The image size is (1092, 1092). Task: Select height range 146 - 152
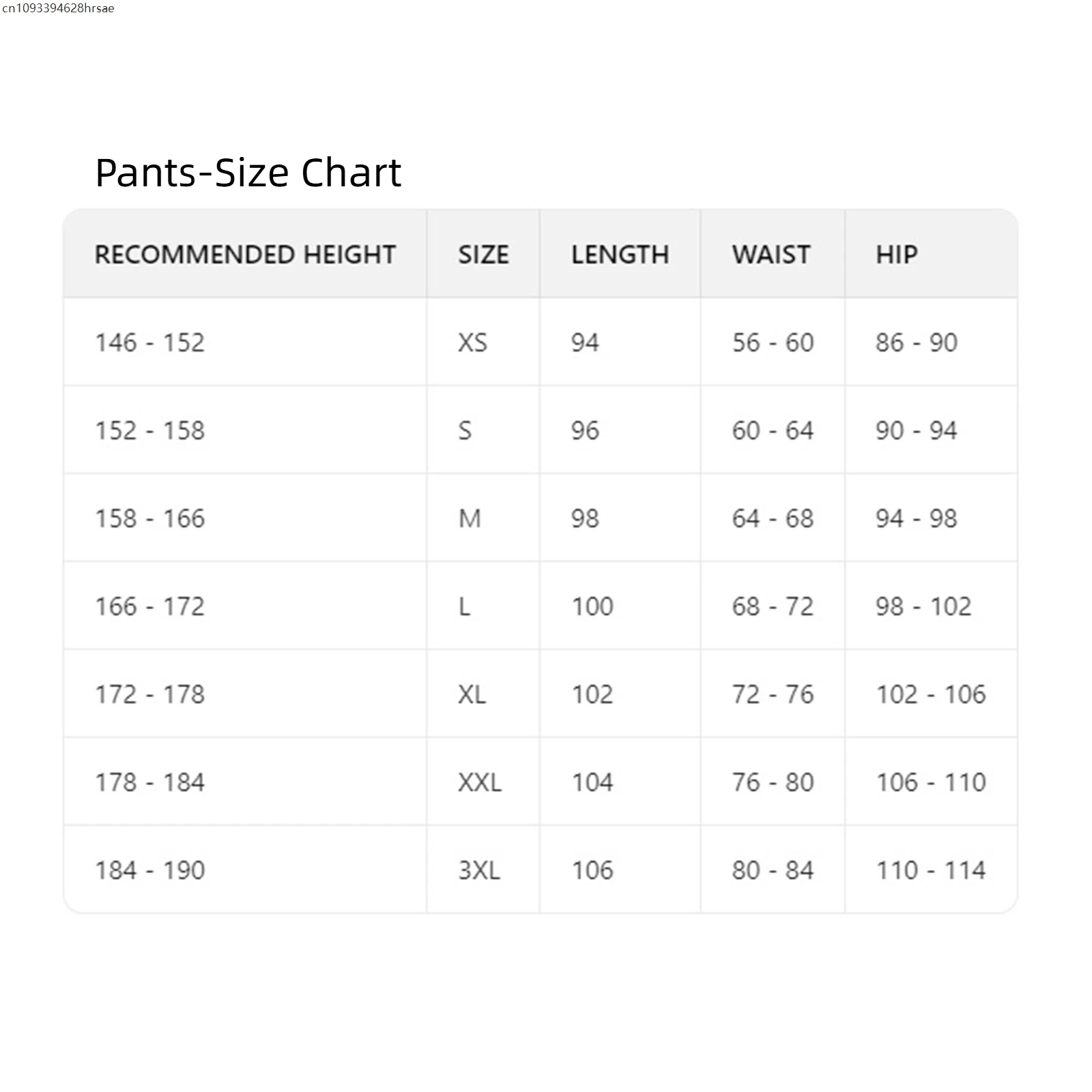point(149,343)
